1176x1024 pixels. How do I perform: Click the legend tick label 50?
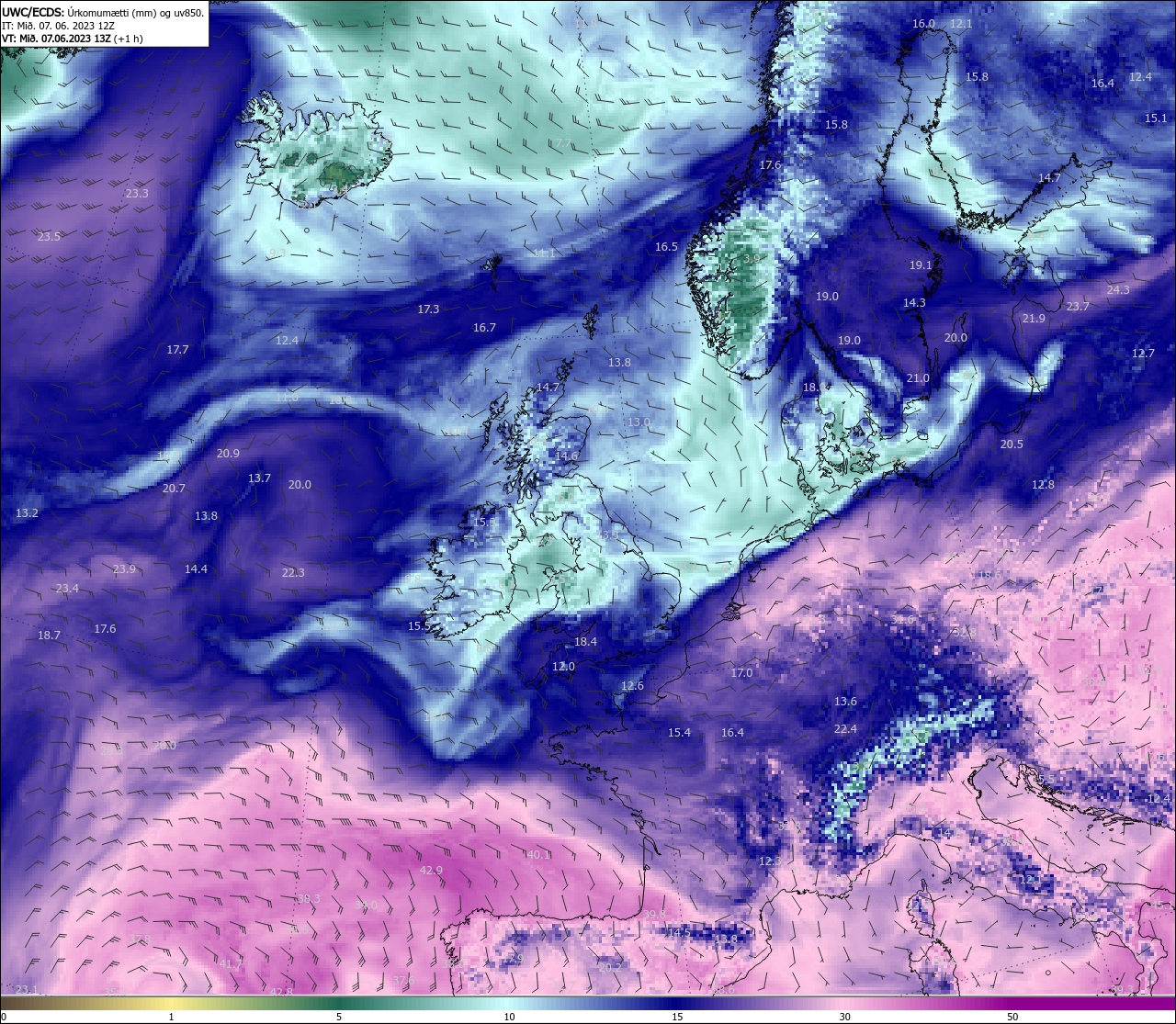coord(1012,1017)
